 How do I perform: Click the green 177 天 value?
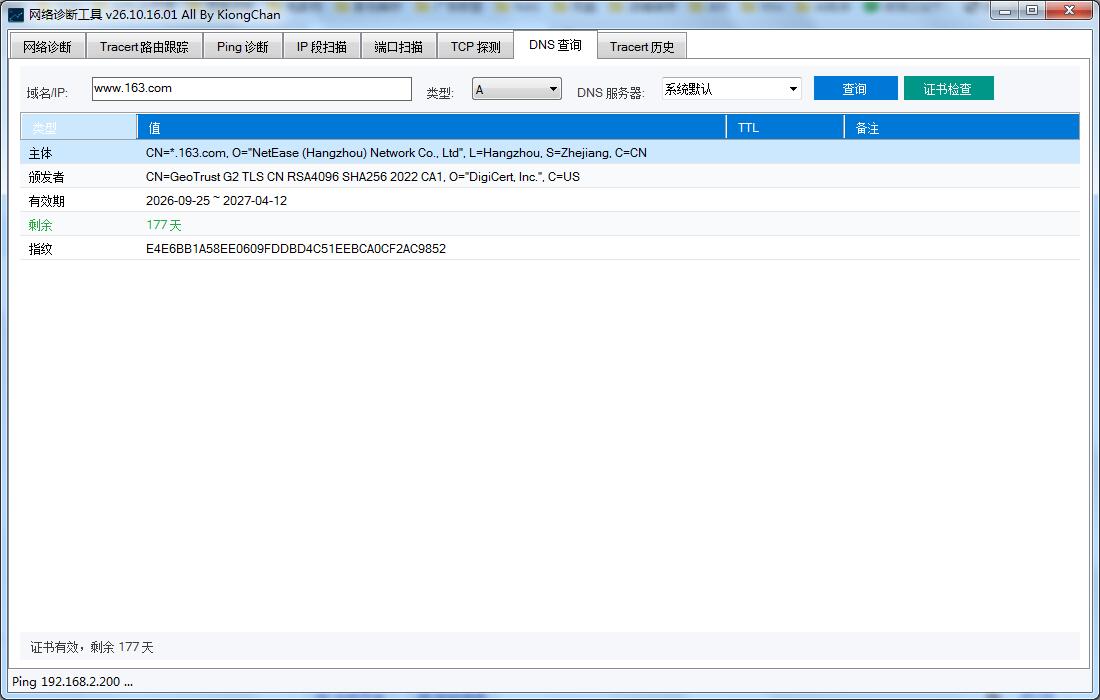tap(163, 224)
